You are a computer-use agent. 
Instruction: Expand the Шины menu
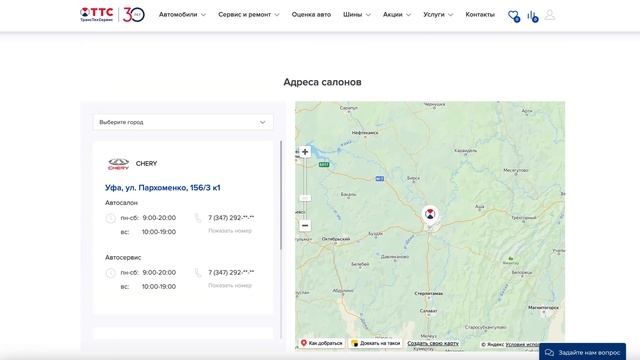(x=357, y=15)
